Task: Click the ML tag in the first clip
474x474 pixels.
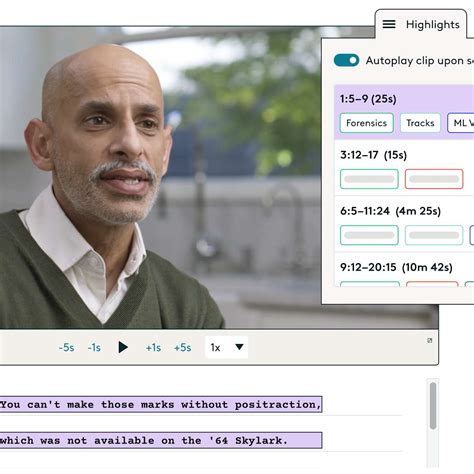Action: (x=461, y=123)
